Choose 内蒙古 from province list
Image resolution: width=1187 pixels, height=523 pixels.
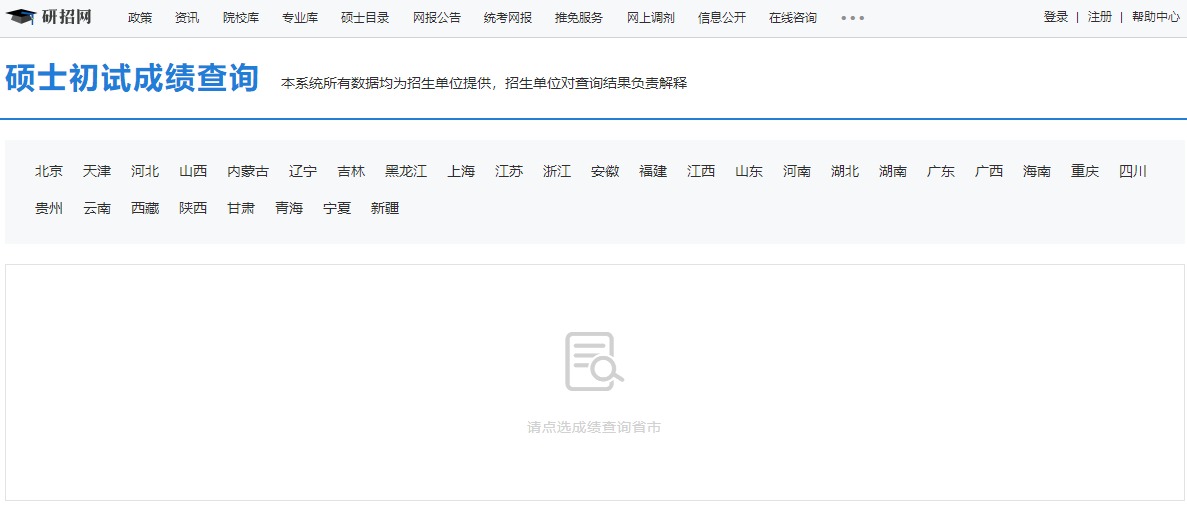tap(248, 171)
